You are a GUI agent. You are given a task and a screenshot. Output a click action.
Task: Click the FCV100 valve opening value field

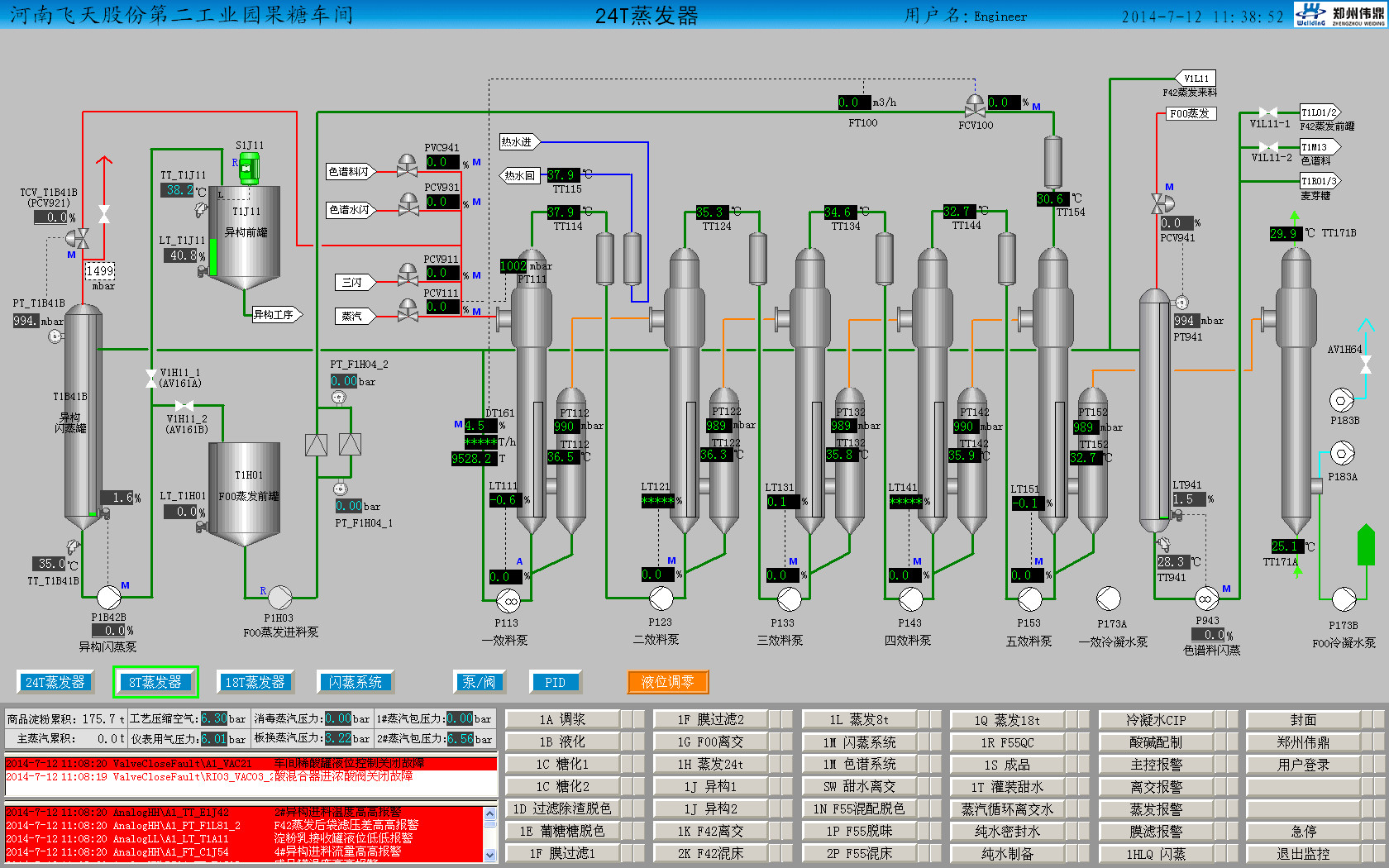coord(1004,103)
